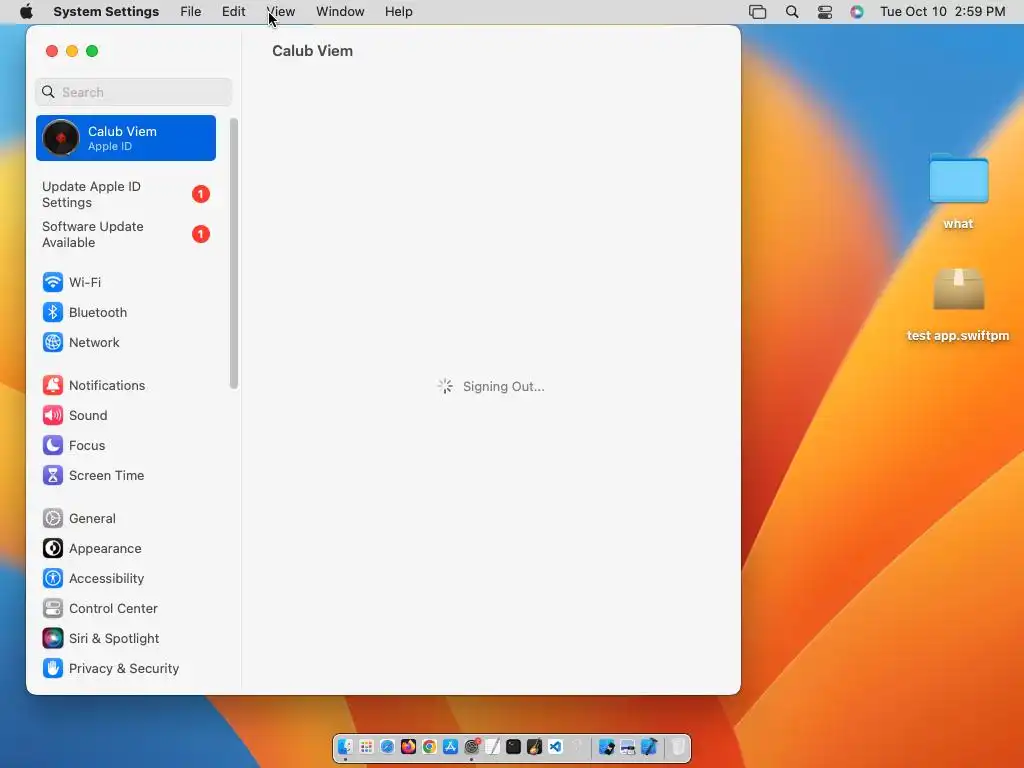Open the Edit menu
The image size is (1024, 768).
click(233, 12)
